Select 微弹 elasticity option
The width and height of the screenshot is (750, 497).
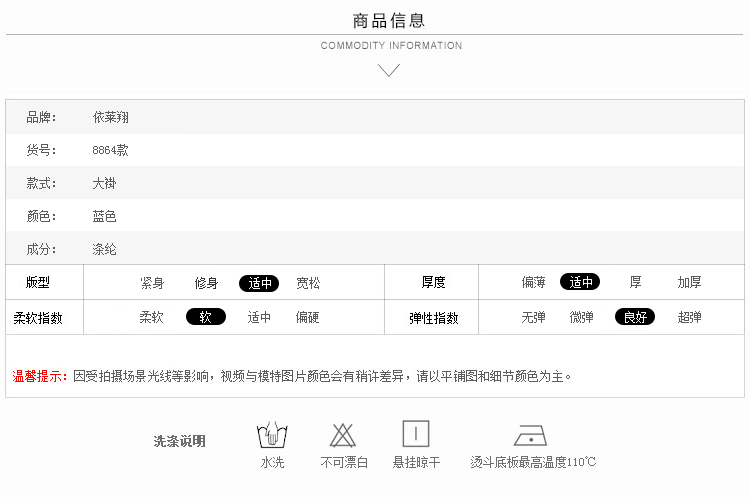[581, 317]
